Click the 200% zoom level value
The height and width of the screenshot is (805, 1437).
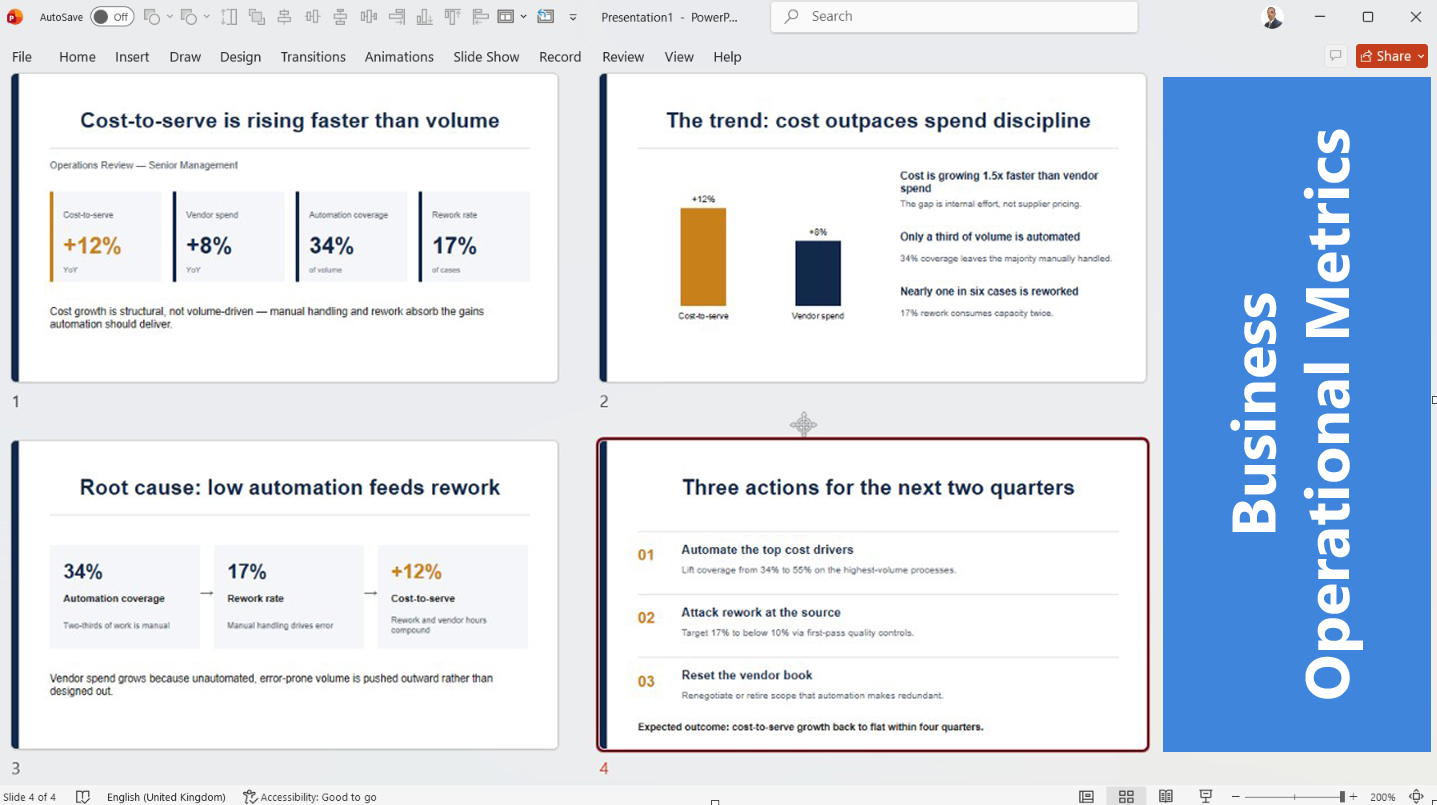(1383, 797)
